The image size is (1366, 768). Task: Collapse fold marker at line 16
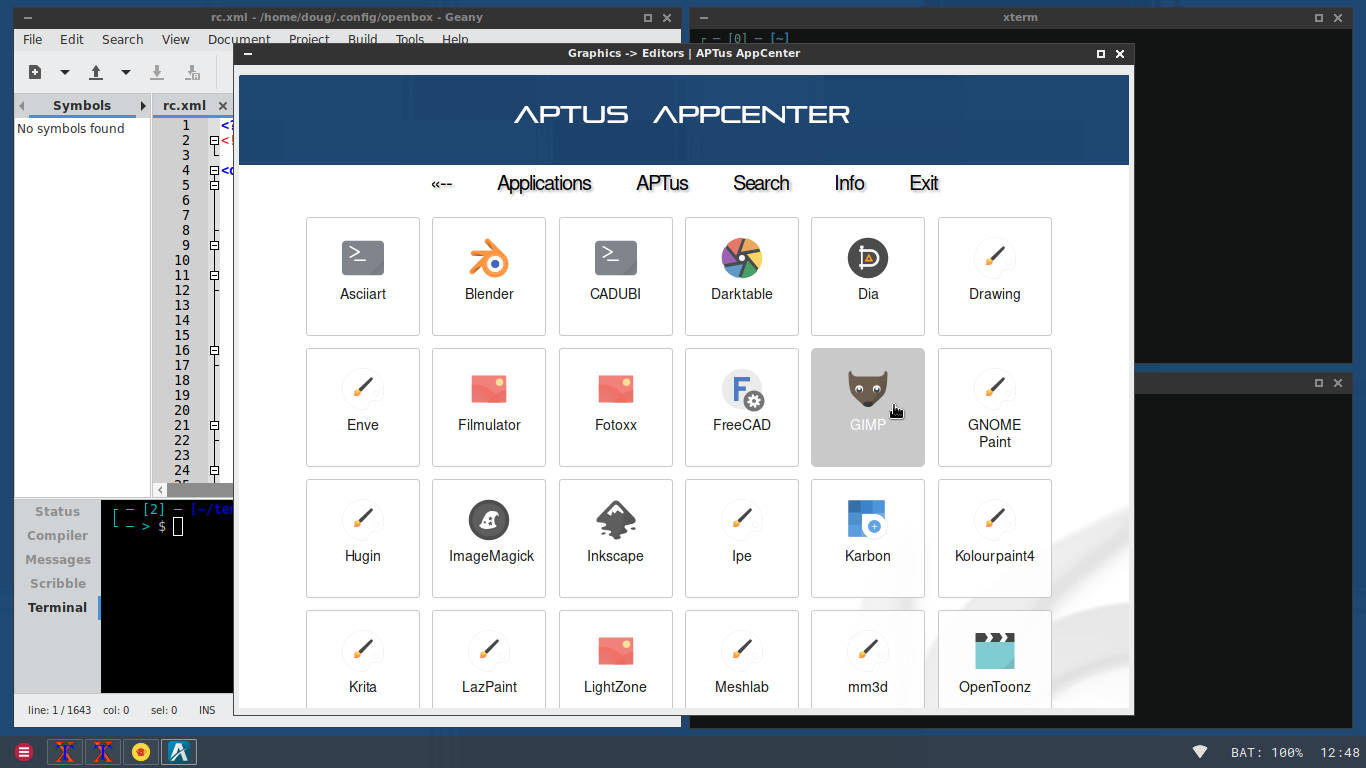pos(214,350)
